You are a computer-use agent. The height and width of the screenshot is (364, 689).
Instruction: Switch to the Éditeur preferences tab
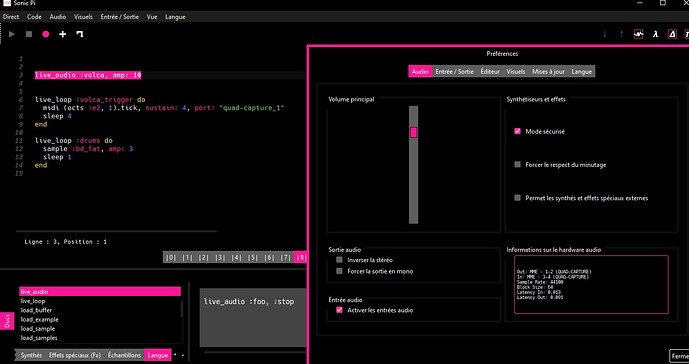point(490,71)
